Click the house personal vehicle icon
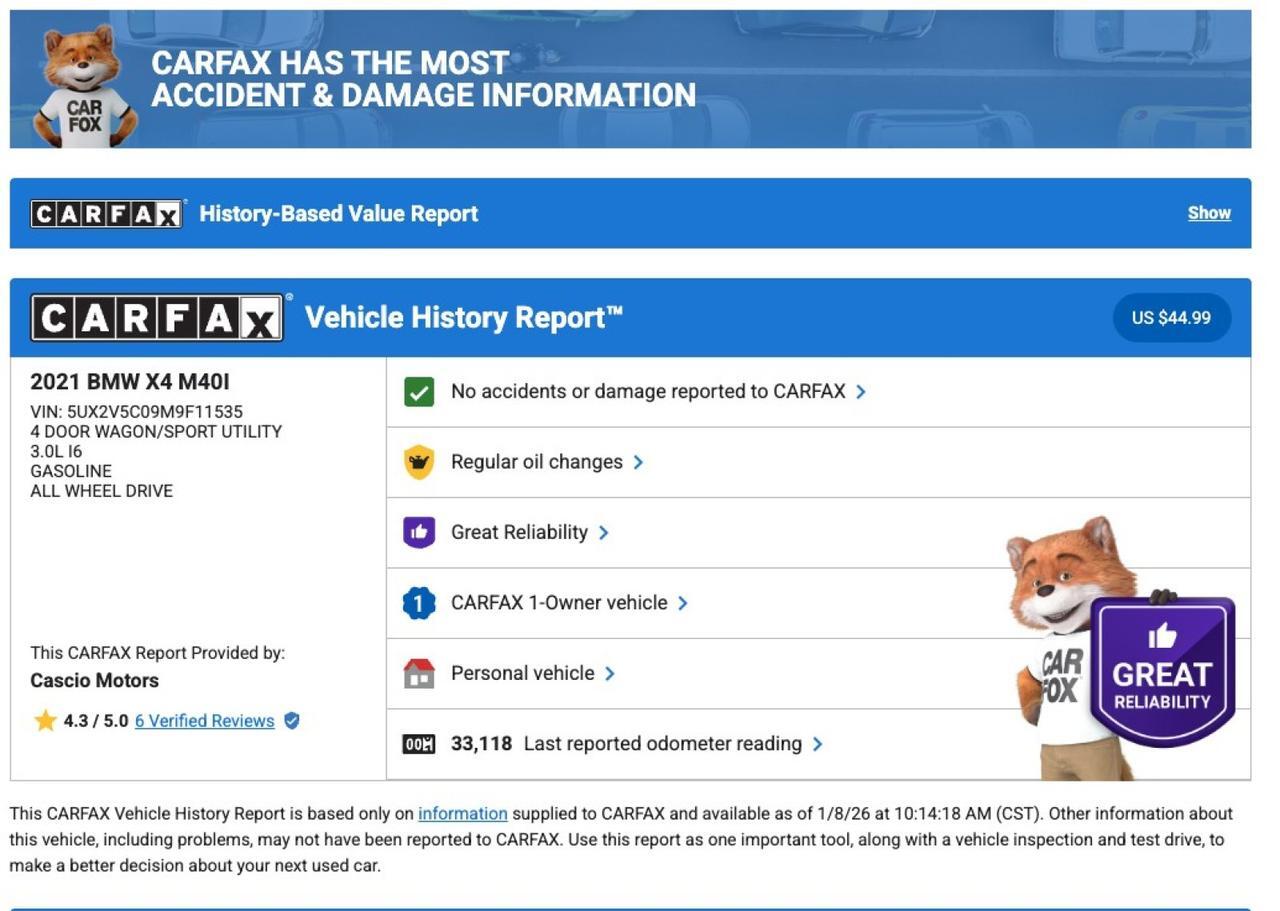The width and height of the screenshot is (1280, 911). tap(419, 673)
